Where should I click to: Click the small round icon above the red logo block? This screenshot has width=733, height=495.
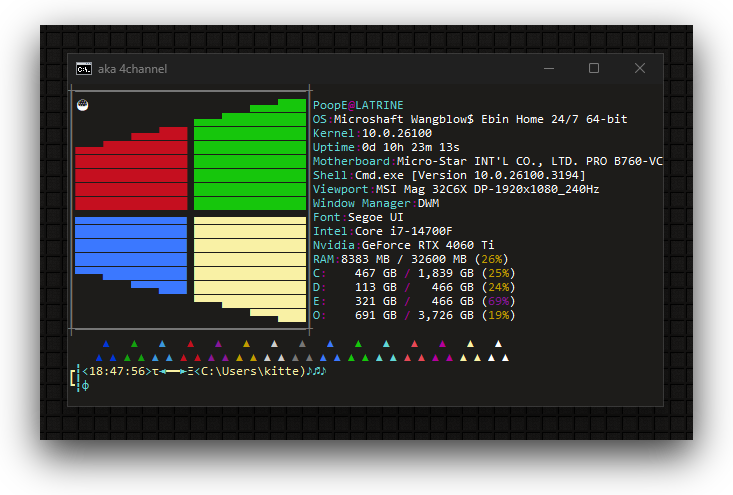click(82, 105)
